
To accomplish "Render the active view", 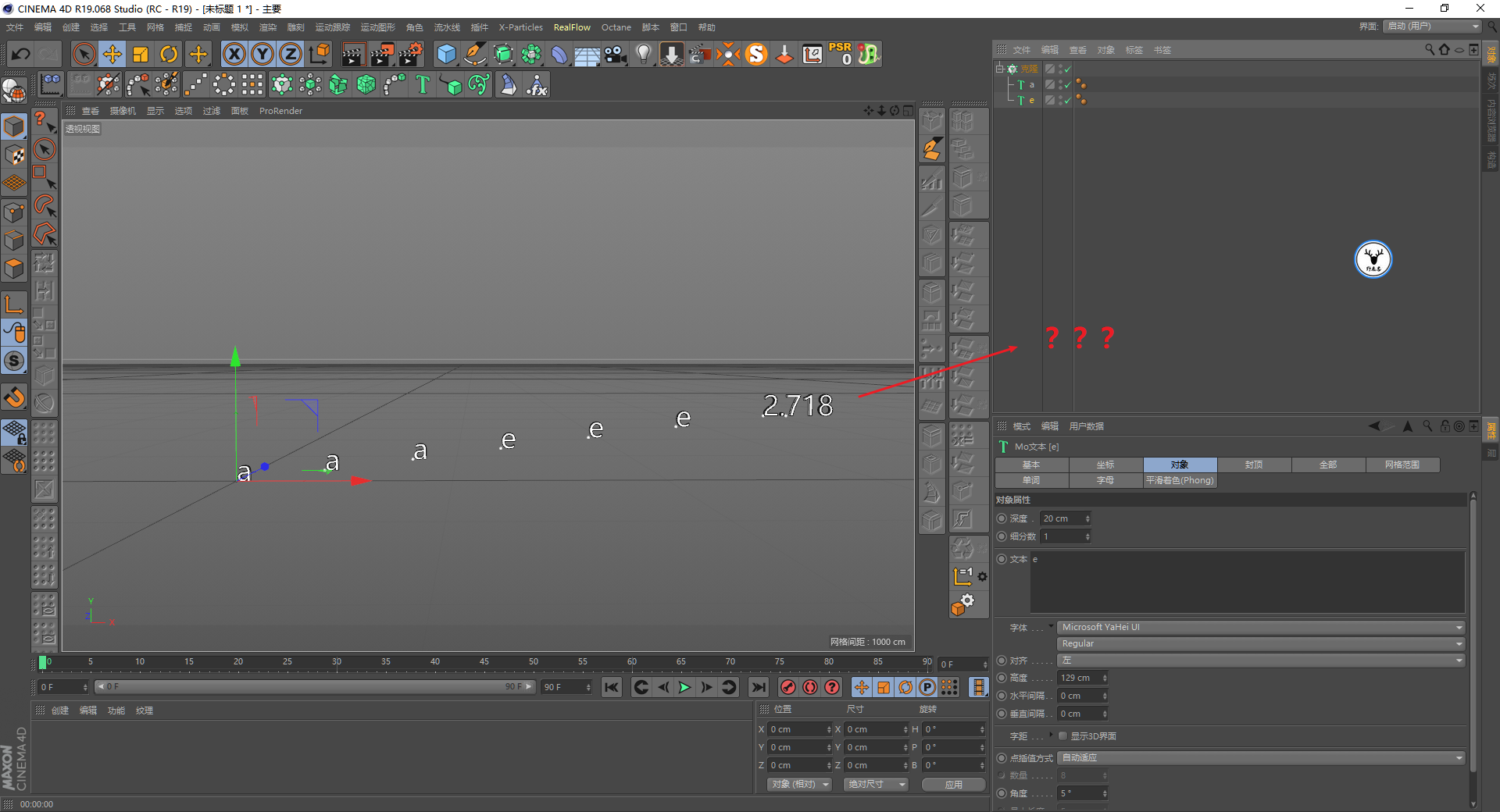I will (353, 54).
